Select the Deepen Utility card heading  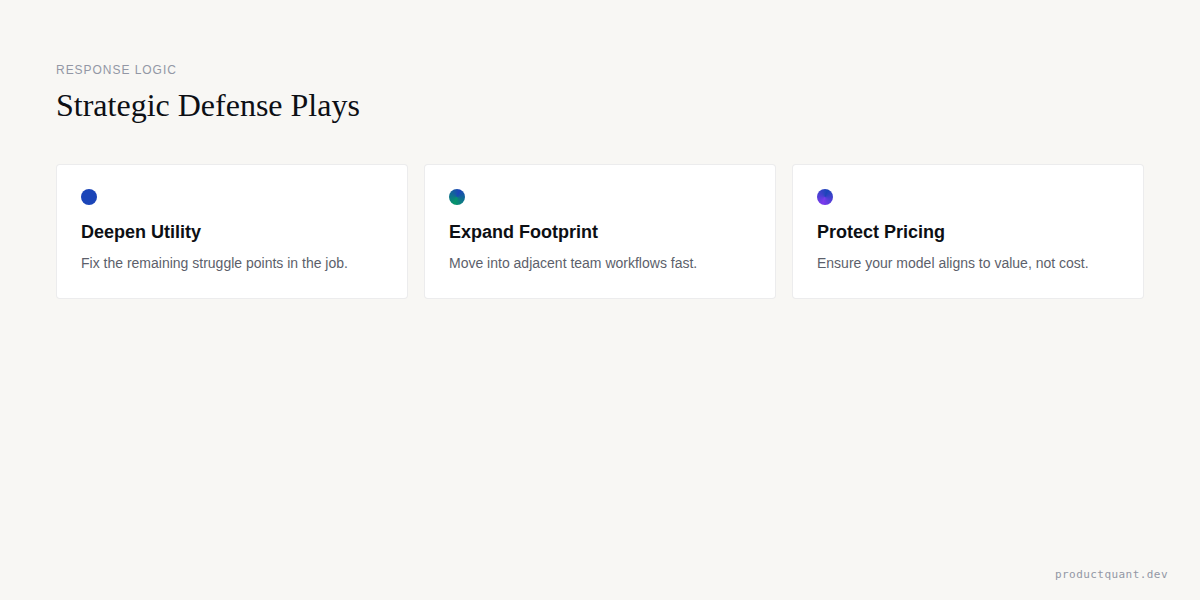click(x=141, y=232)
